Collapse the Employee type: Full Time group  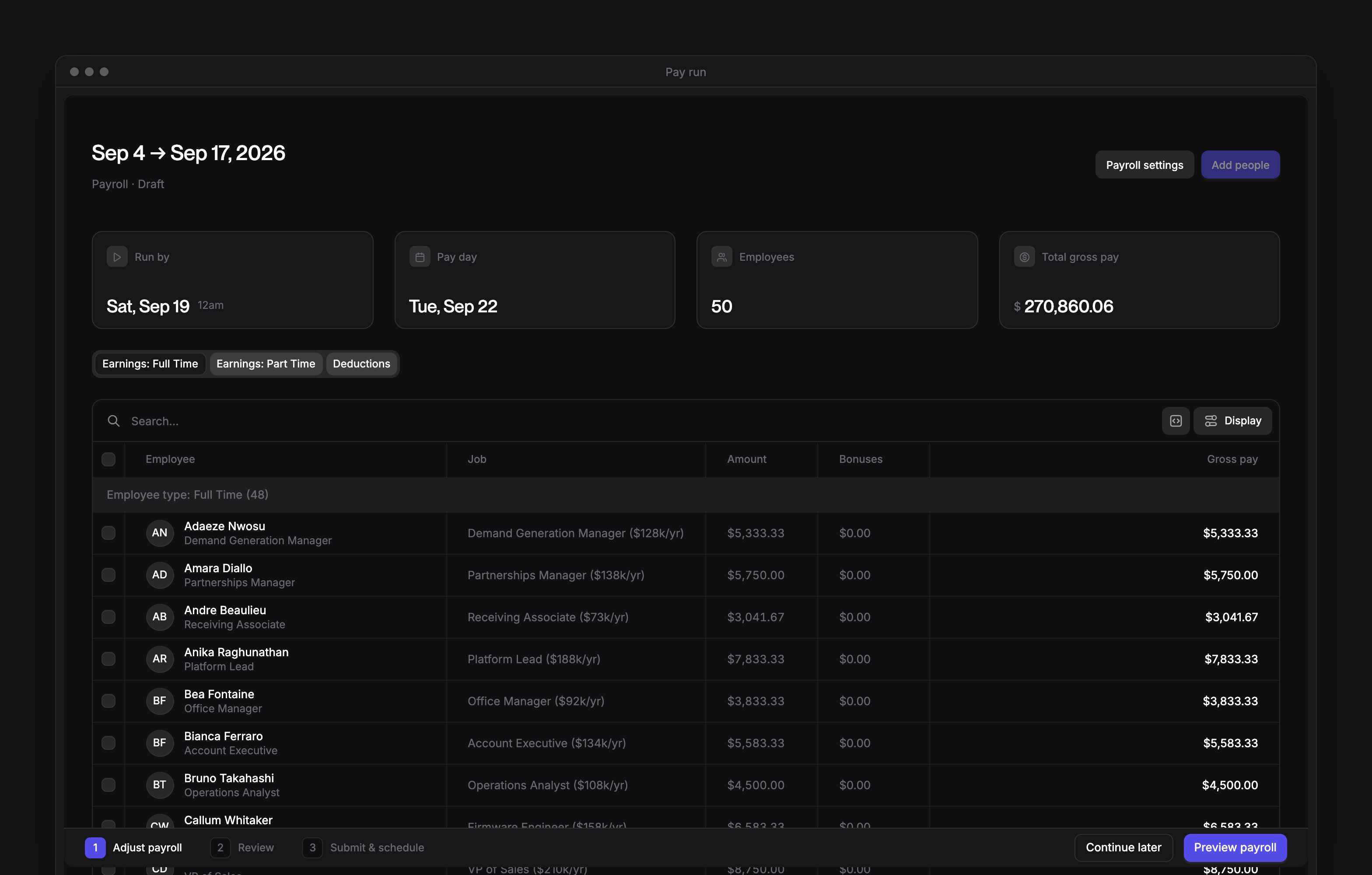[686, 494]
